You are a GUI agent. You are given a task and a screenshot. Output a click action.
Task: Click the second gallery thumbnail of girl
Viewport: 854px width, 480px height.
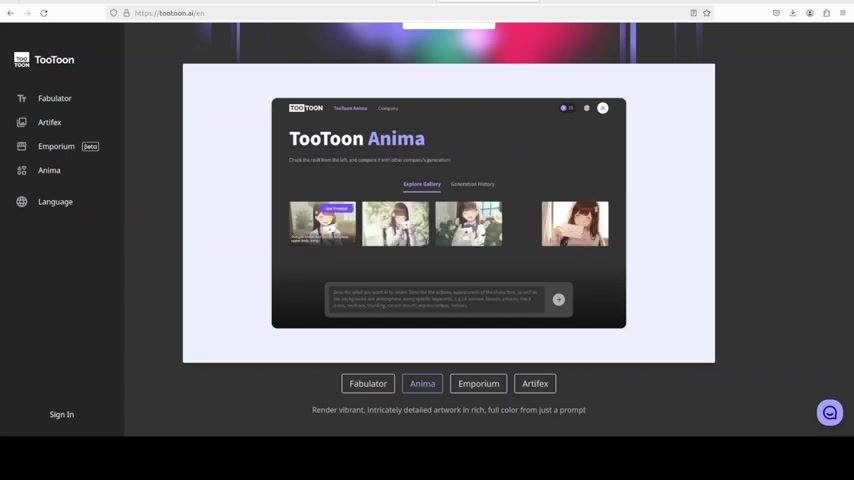pos(395,223)
